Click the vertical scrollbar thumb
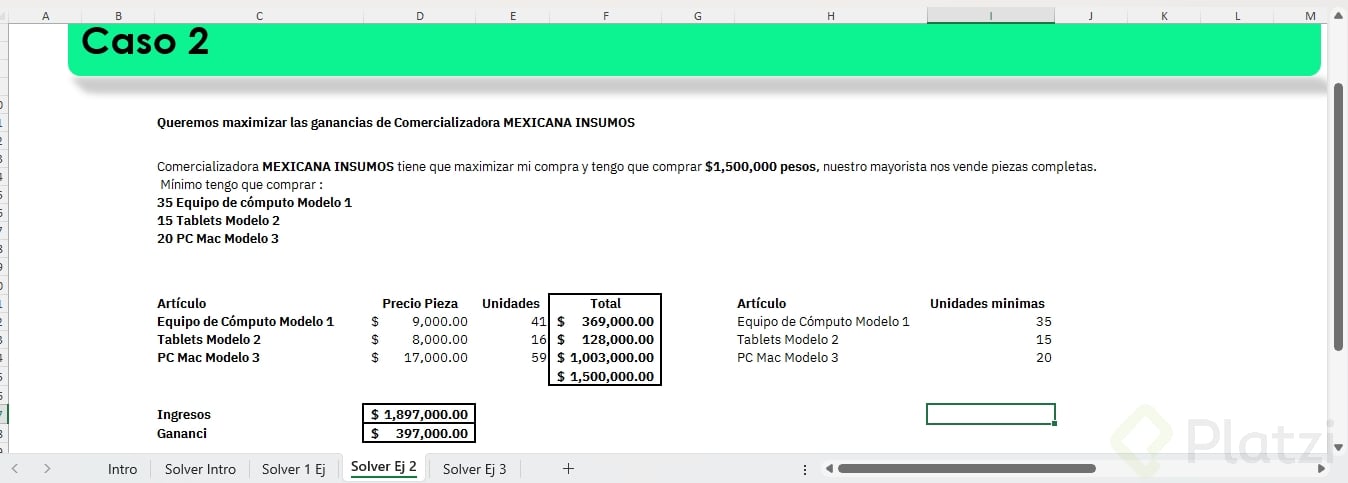The image size is (1348, 483). click(1338, 216)
